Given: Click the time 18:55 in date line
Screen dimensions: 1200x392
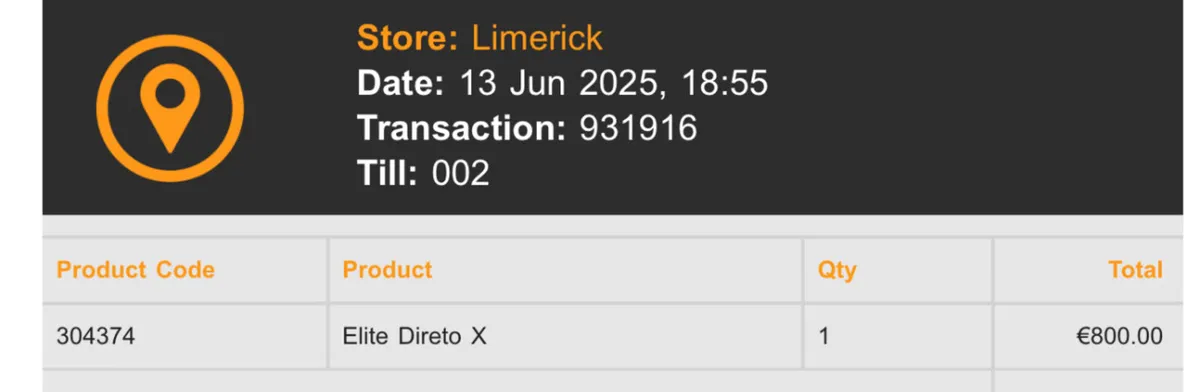Looking at the screenshot, I should click(725, 83).
